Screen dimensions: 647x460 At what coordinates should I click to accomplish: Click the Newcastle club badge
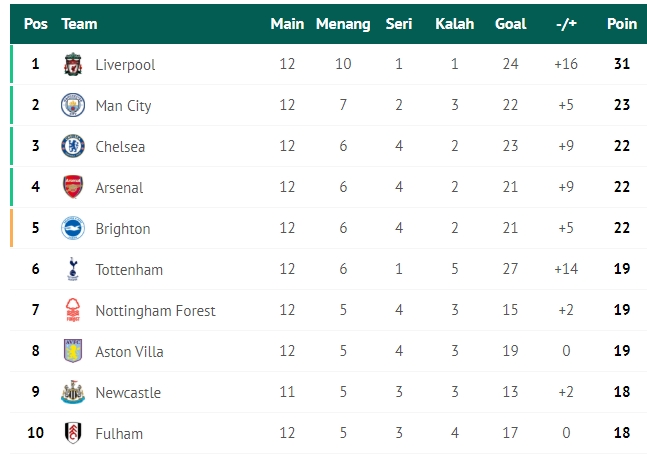(73, 392)
